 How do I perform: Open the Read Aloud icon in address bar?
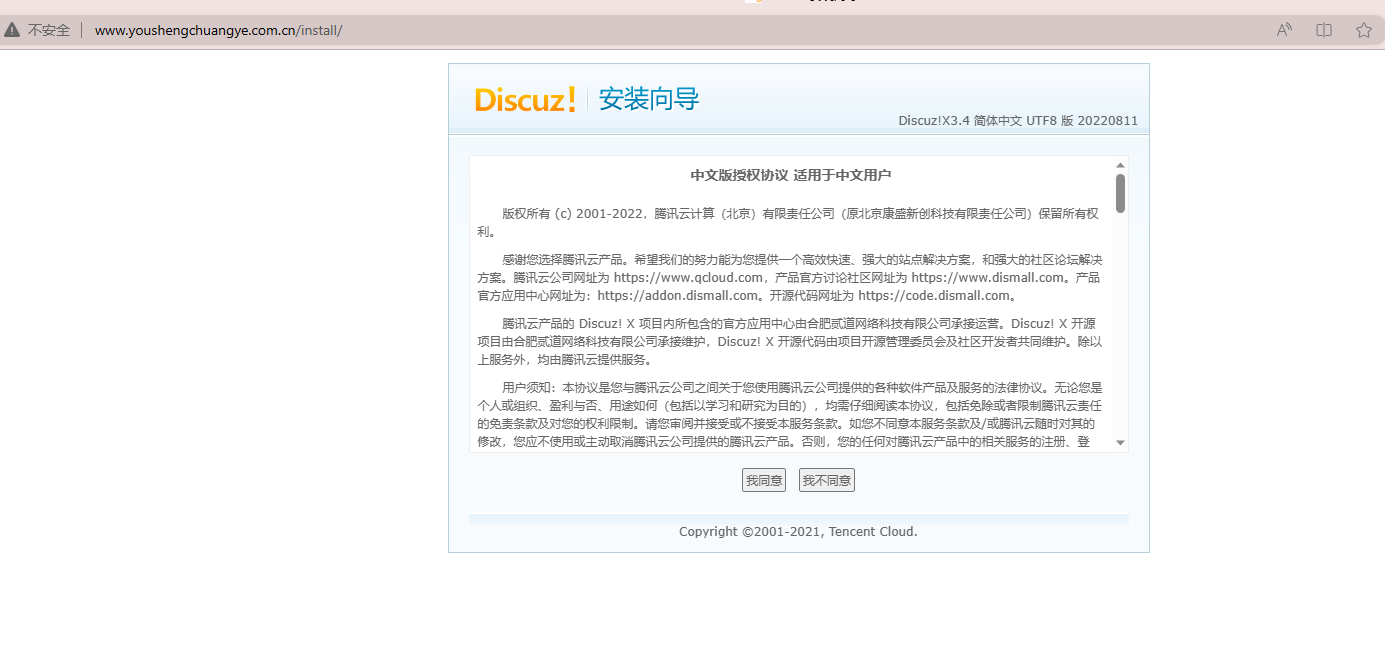1285,30
